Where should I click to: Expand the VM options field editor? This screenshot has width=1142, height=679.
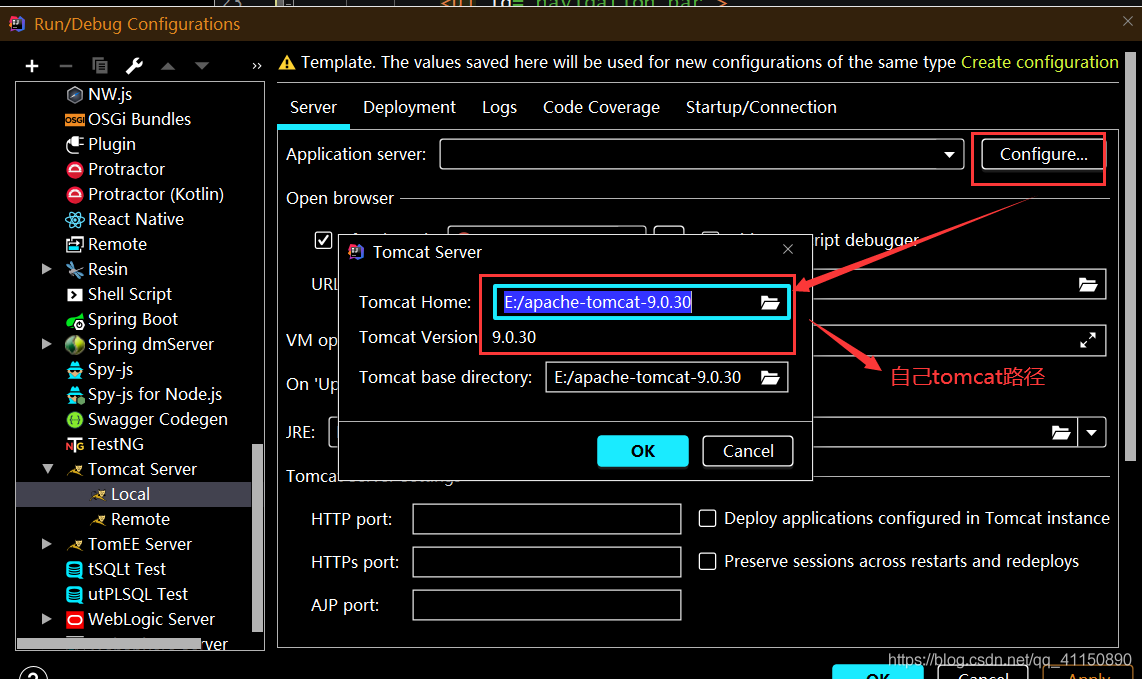pos(1087,340)
